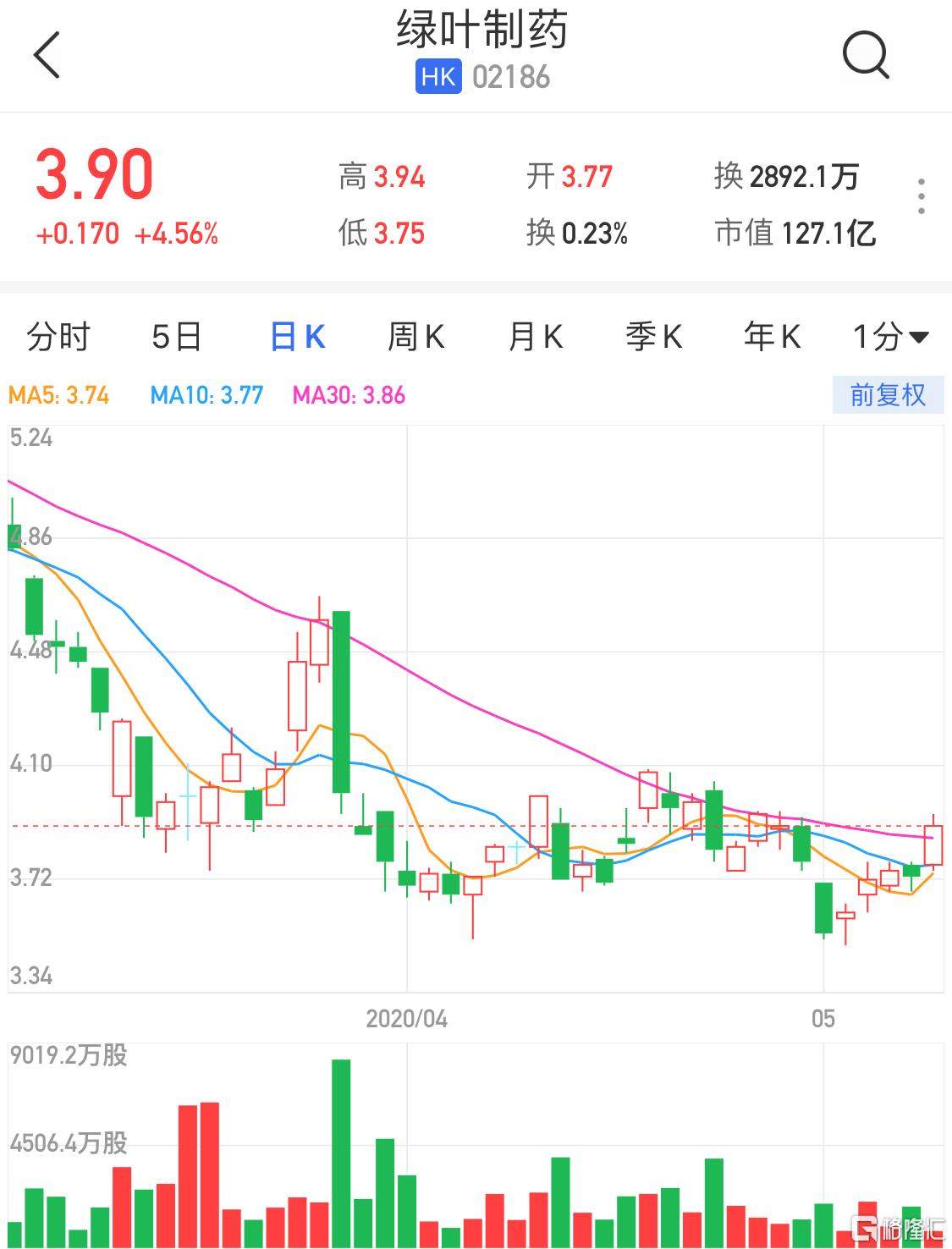The image size is (952, 1249).
Task: Tap the 4506.4万股 volume axis label
Action: [69, 1143]
